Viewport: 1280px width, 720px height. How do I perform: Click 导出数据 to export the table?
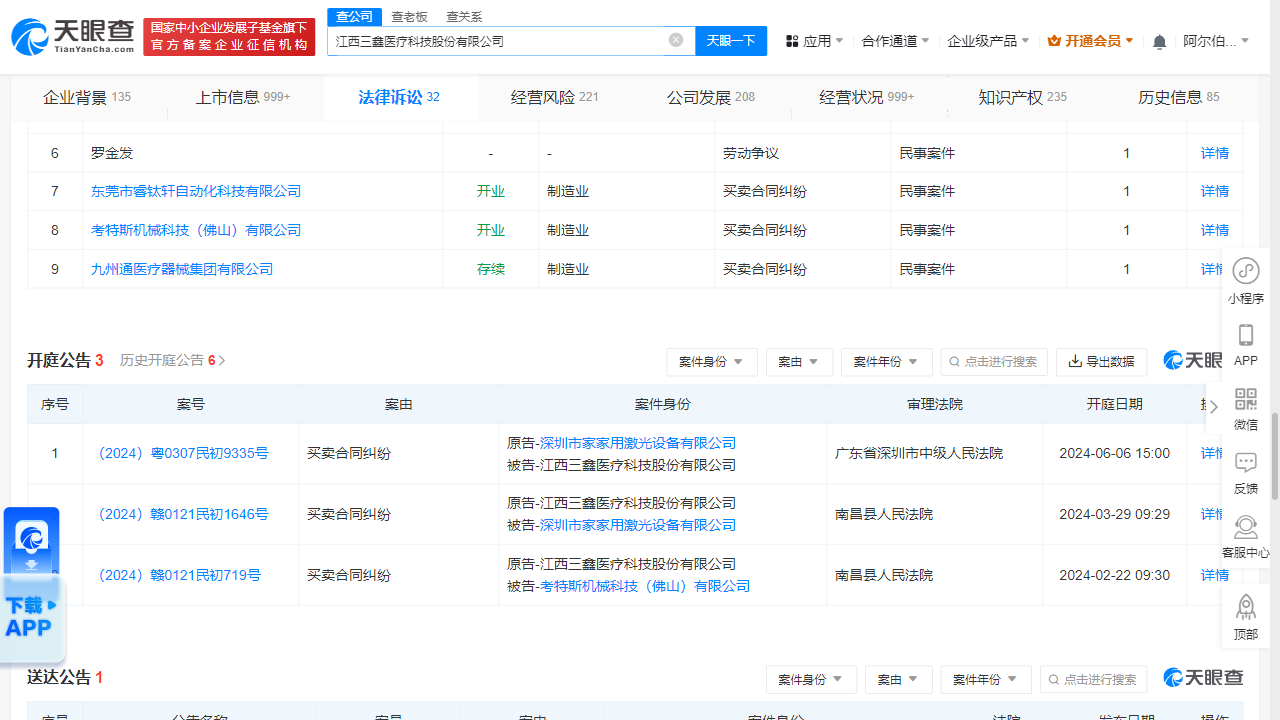[1101, 362]
